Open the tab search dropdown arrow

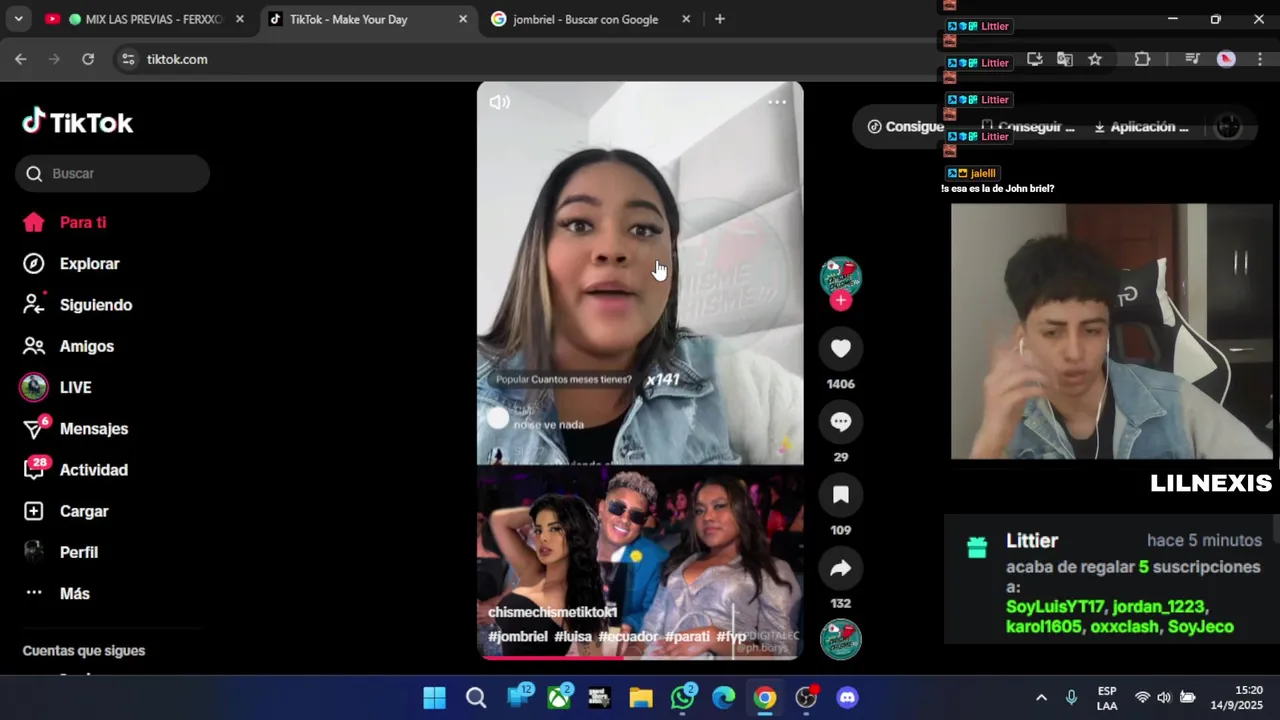18,19
